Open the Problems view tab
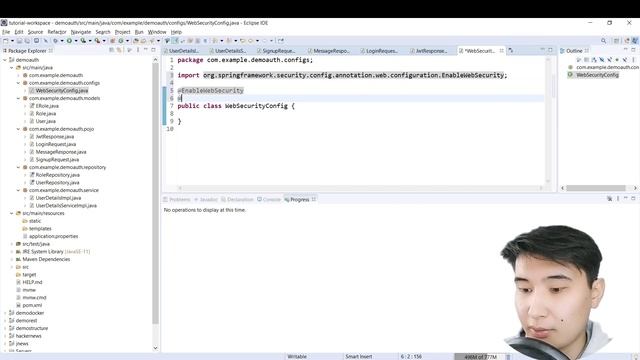The height and width of the screenshot is (360, 640). [x=177, y=200]
